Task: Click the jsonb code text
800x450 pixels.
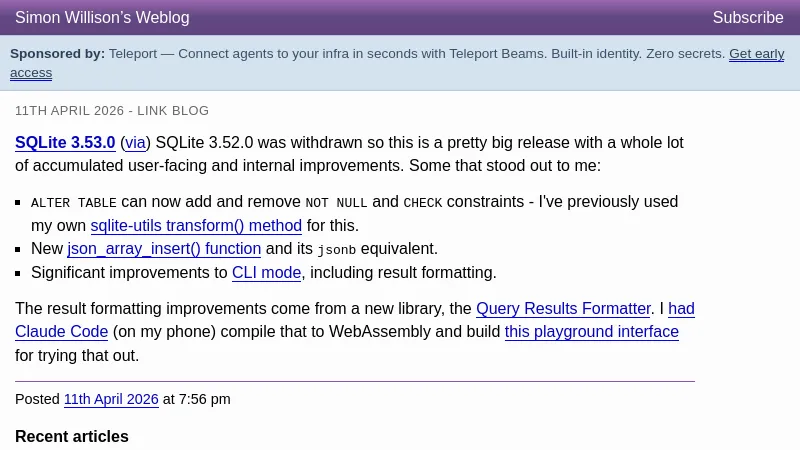Action: [337, 250]
